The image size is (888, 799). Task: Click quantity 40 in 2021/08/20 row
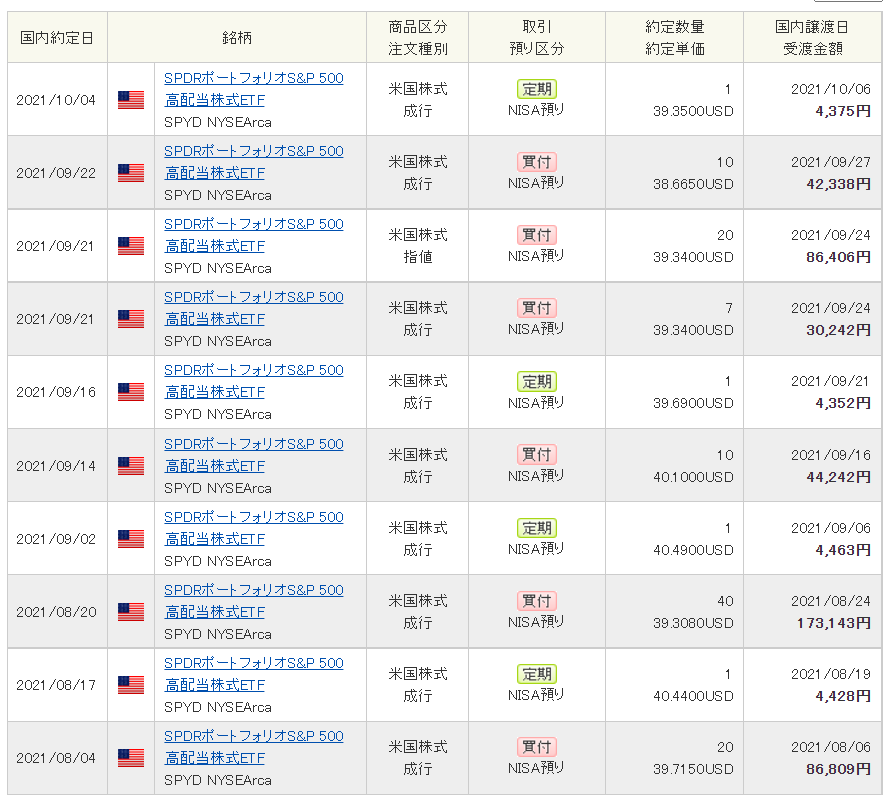[725, 601]
